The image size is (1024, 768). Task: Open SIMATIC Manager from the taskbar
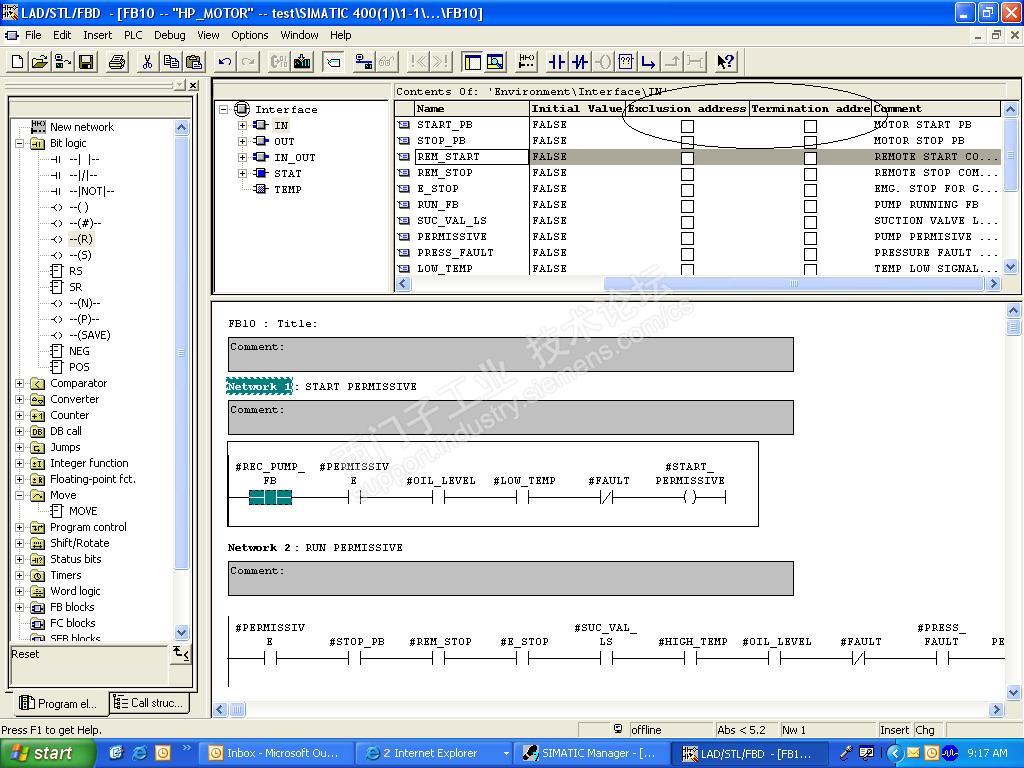(x=590, y=753)
